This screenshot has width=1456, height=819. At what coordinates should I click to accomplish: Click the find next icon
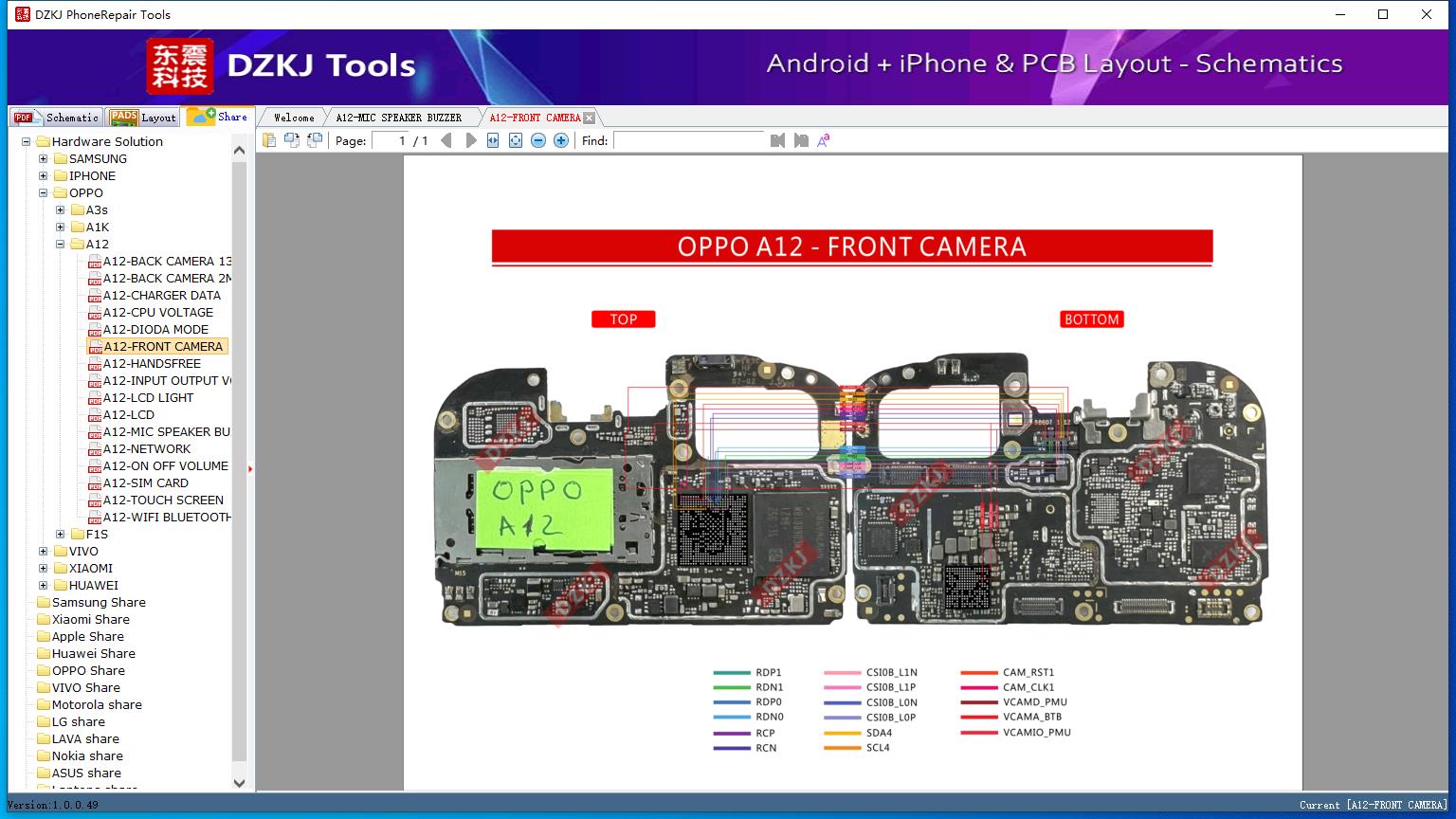pyautogui.click(x=801, y=140)
